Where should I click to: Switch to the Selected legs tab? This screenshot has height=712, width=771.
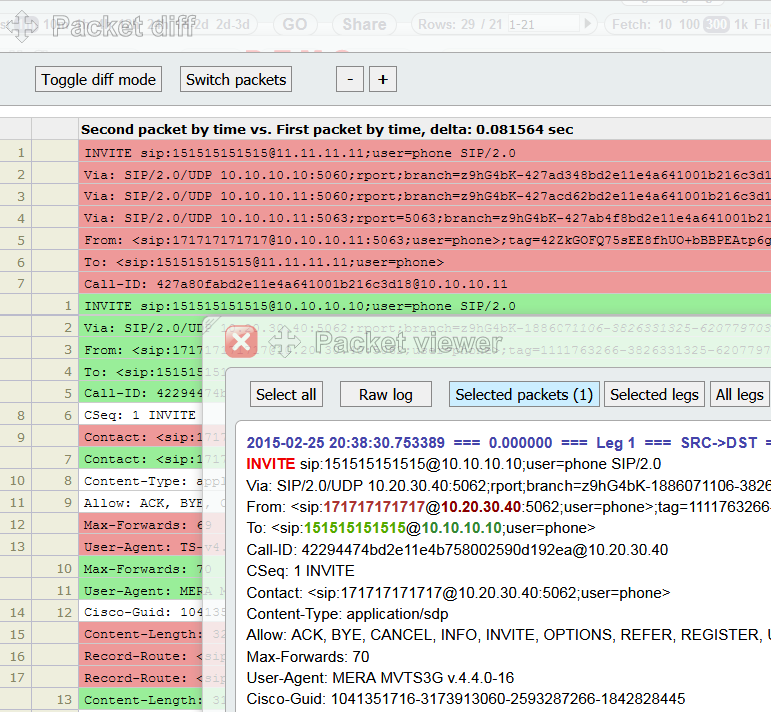coord(654,395)
